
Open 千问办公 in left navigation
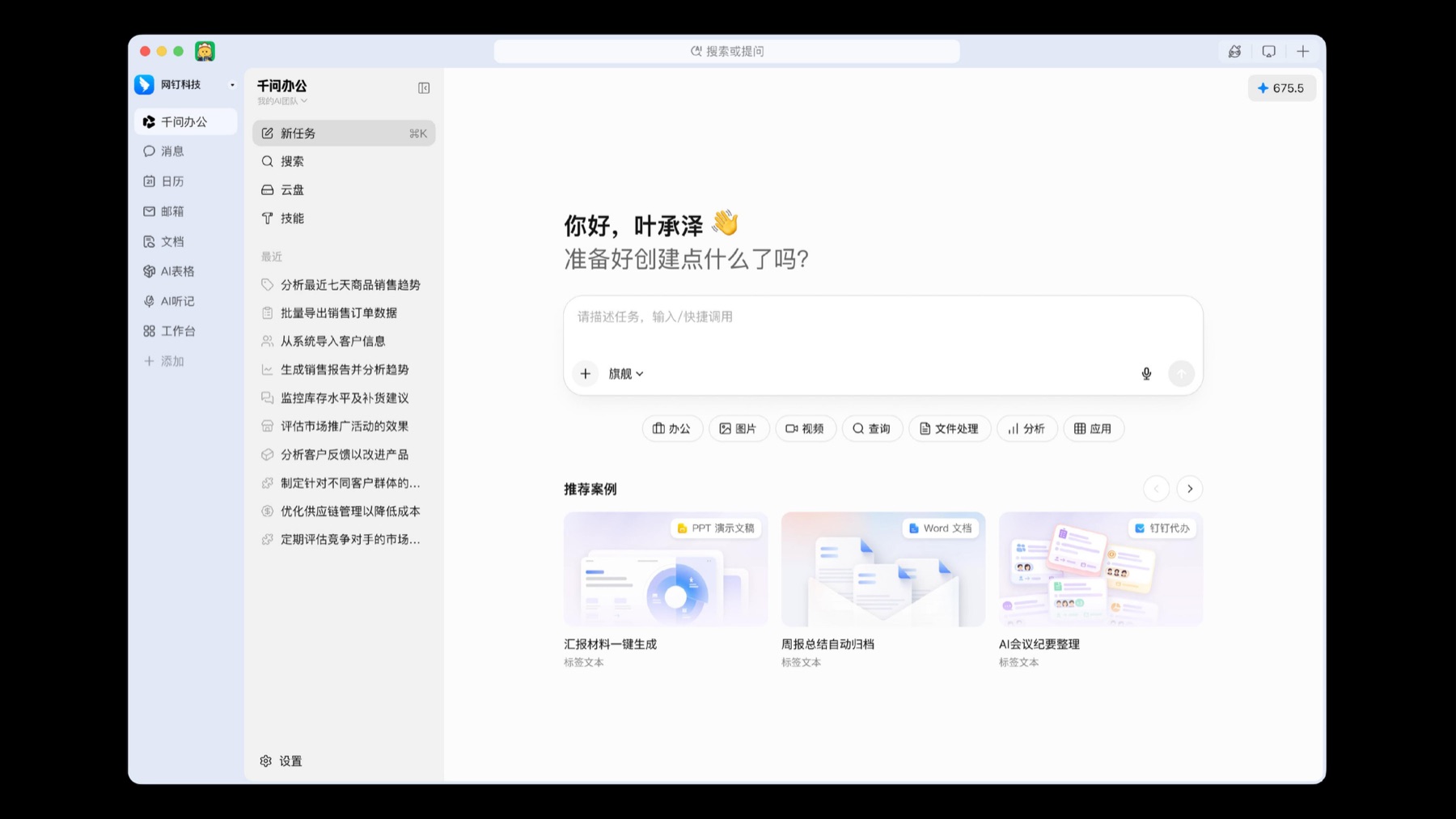(185, 121)
